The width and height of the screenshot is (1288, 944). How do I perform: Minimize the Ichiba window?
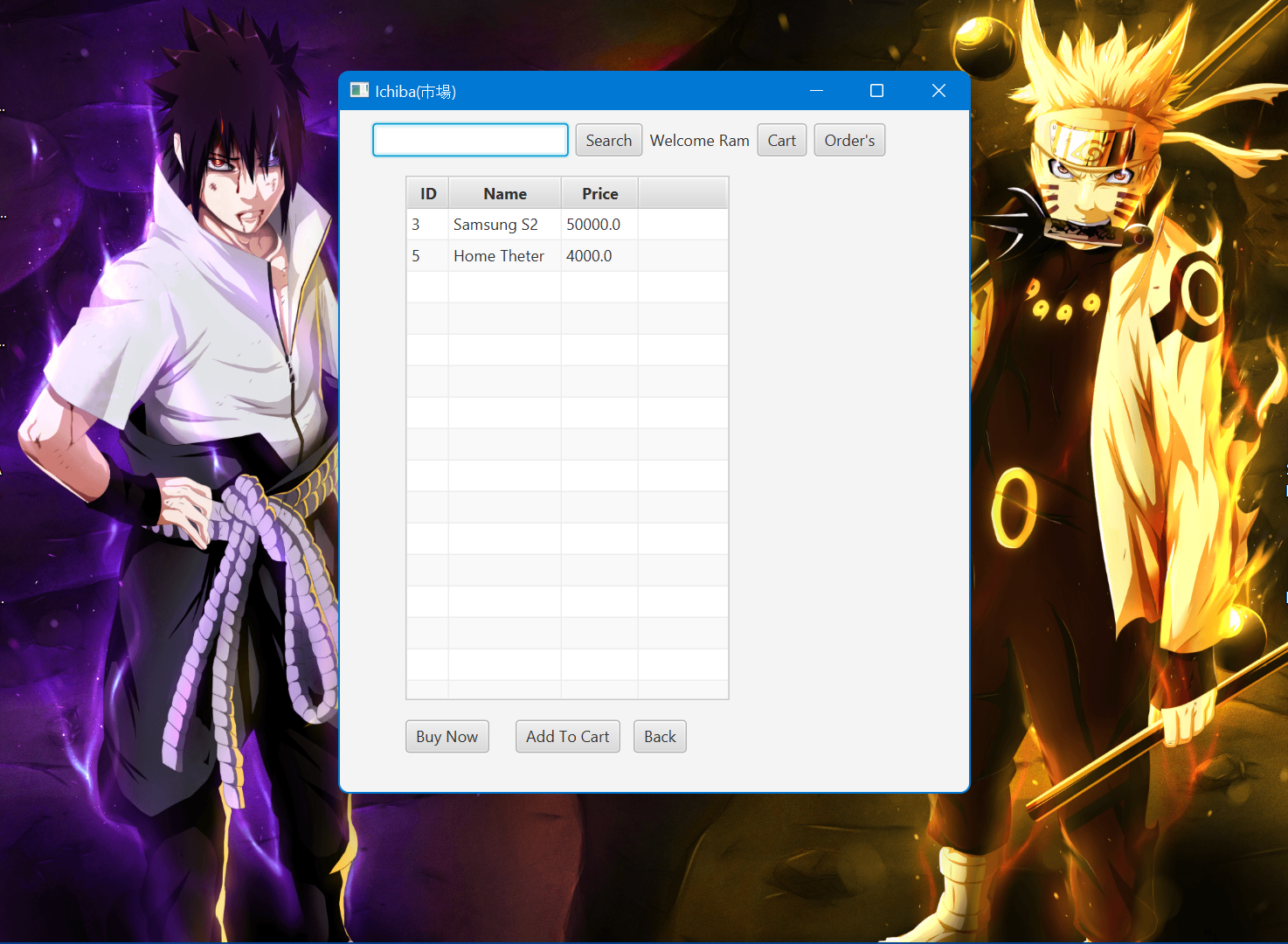(817, 90)
